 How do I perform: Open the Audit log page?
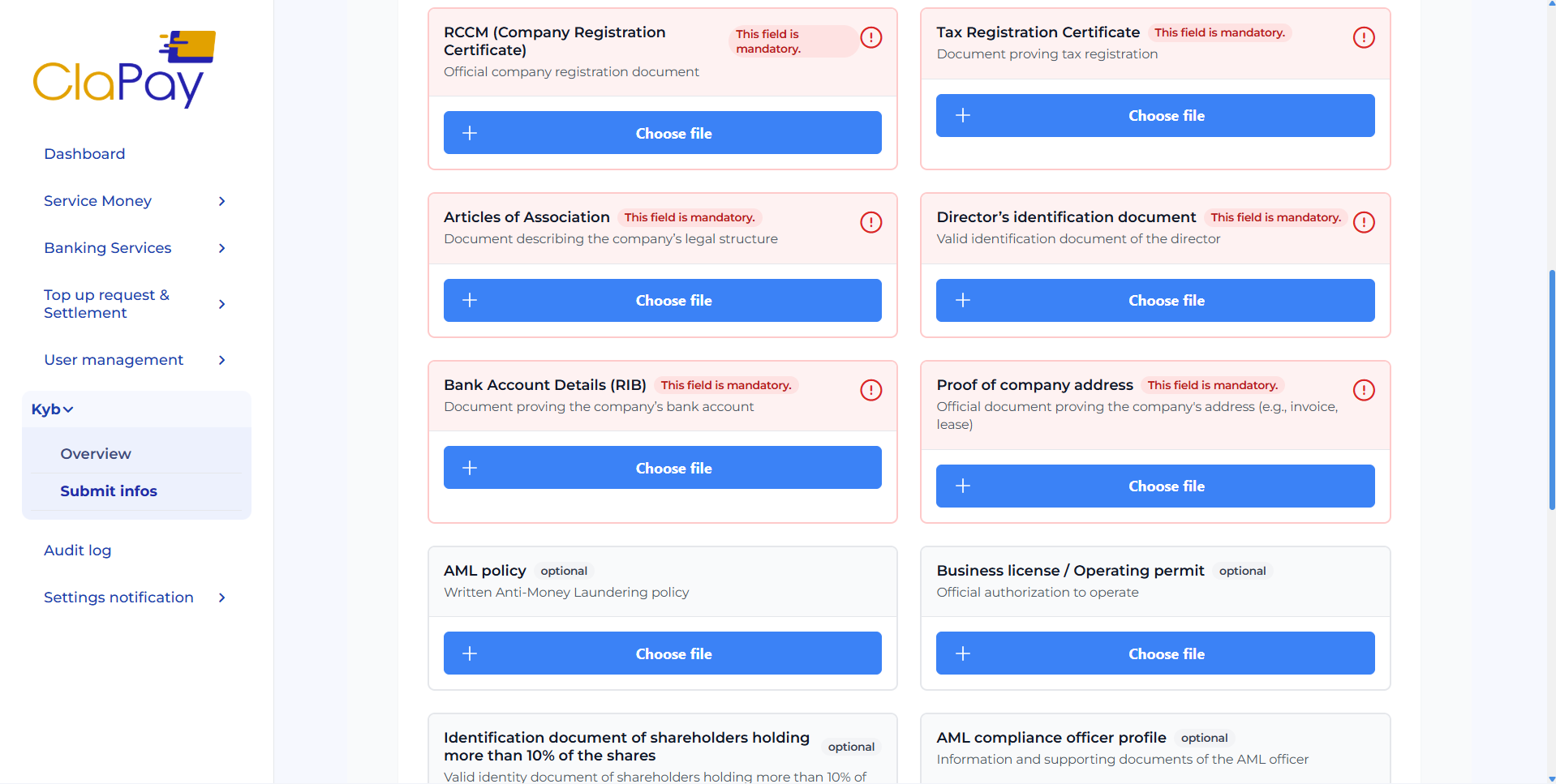click(x=78, y=551)
